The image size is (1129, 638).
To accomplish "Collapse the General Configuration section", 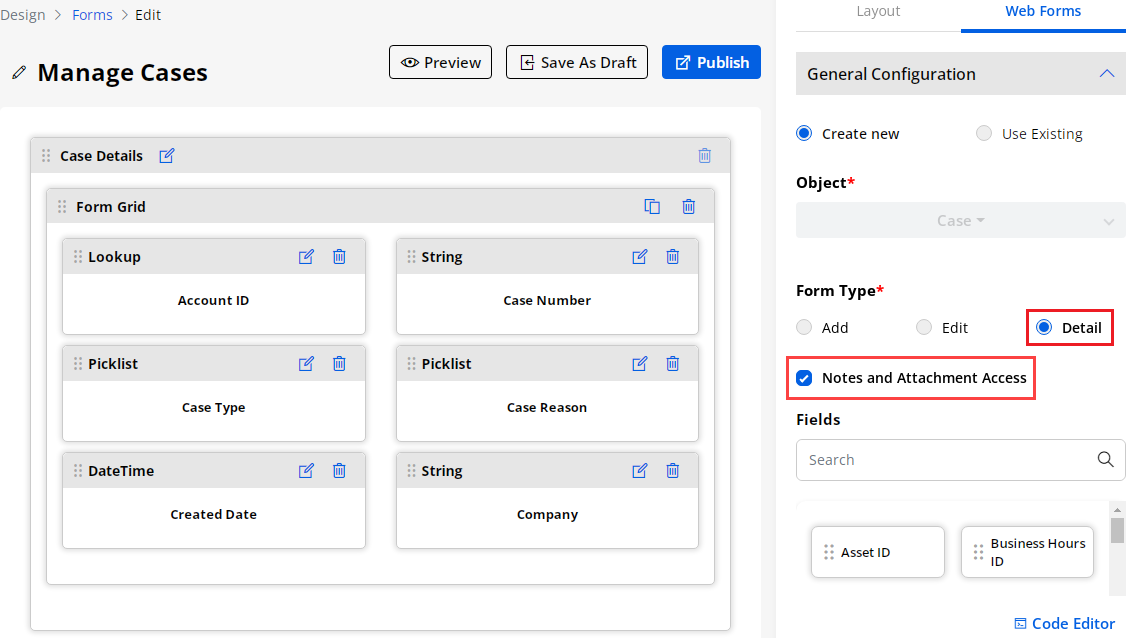I will pos(1106,74).
